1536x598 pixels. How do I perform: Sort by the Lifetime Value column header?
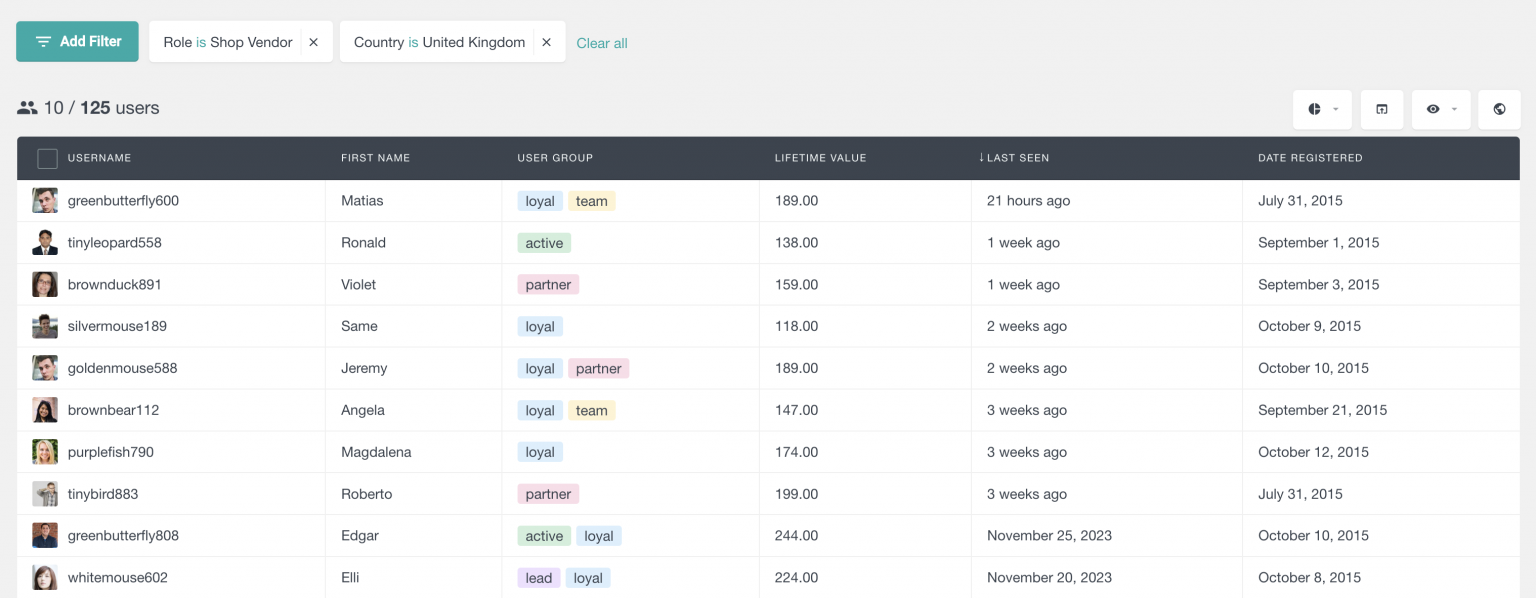[820, 158]
